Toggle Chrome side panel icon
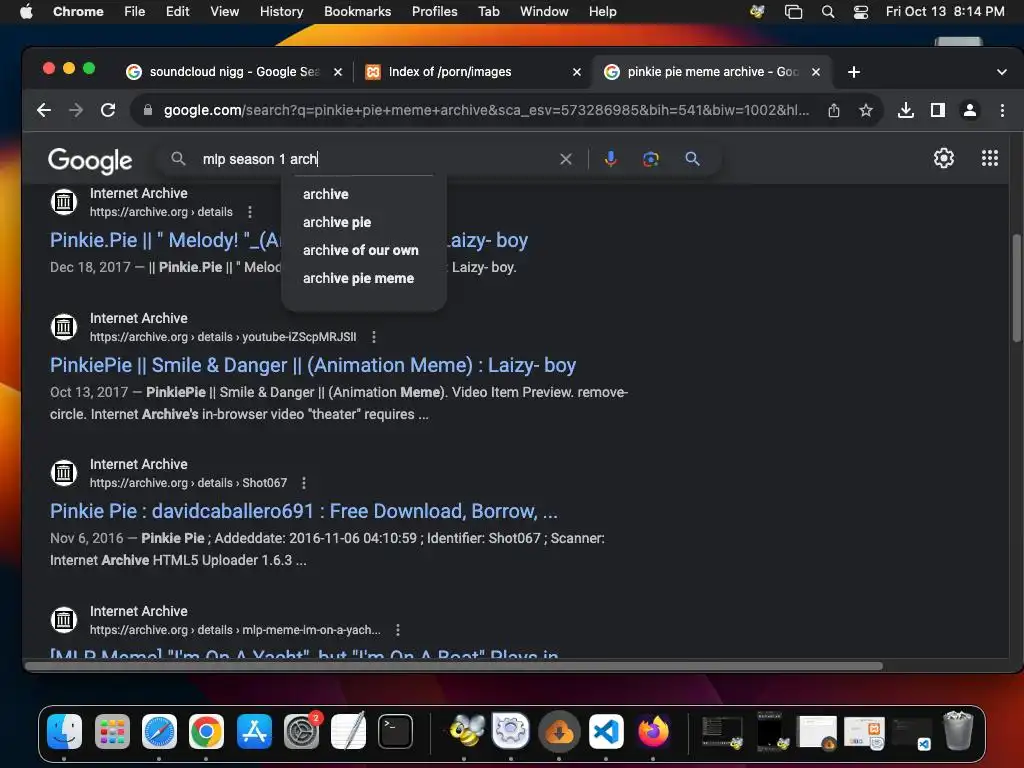Viewport: 1024px width, 768px height. tap(938, 110)
